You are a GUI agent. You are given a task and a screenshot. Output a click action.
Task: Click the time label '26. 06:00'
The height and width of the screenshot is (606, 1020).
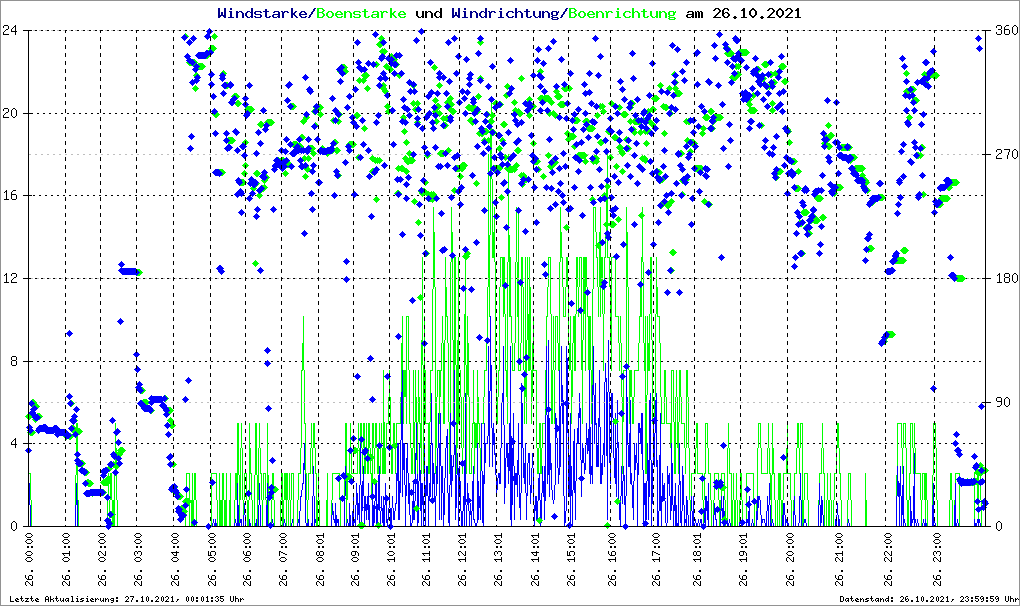click(247, 559)
